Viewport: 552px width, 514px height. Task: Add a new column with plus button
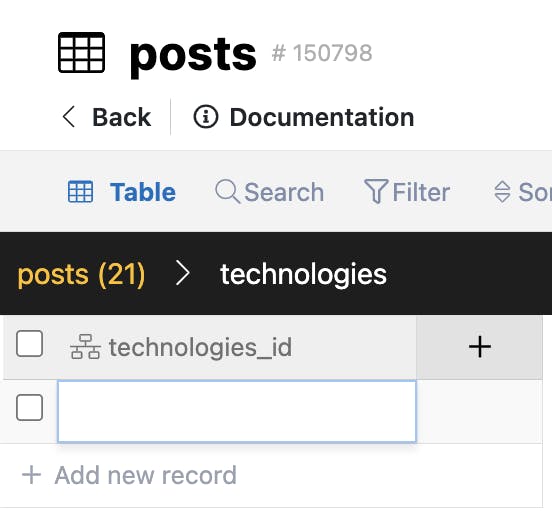pos(479,347)
